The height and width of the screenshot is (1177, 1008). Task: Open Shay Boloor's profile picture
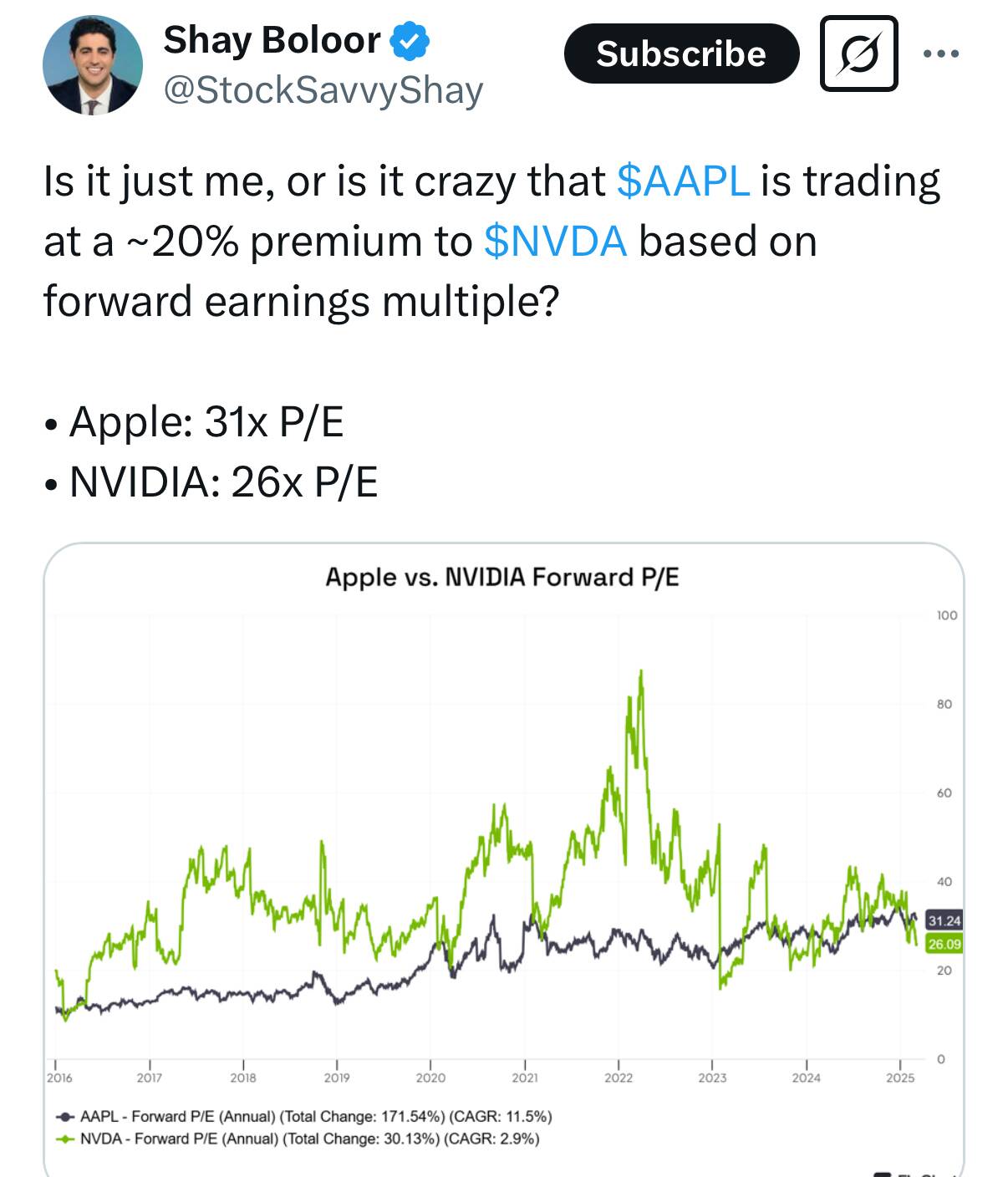(x=93, y=64)
